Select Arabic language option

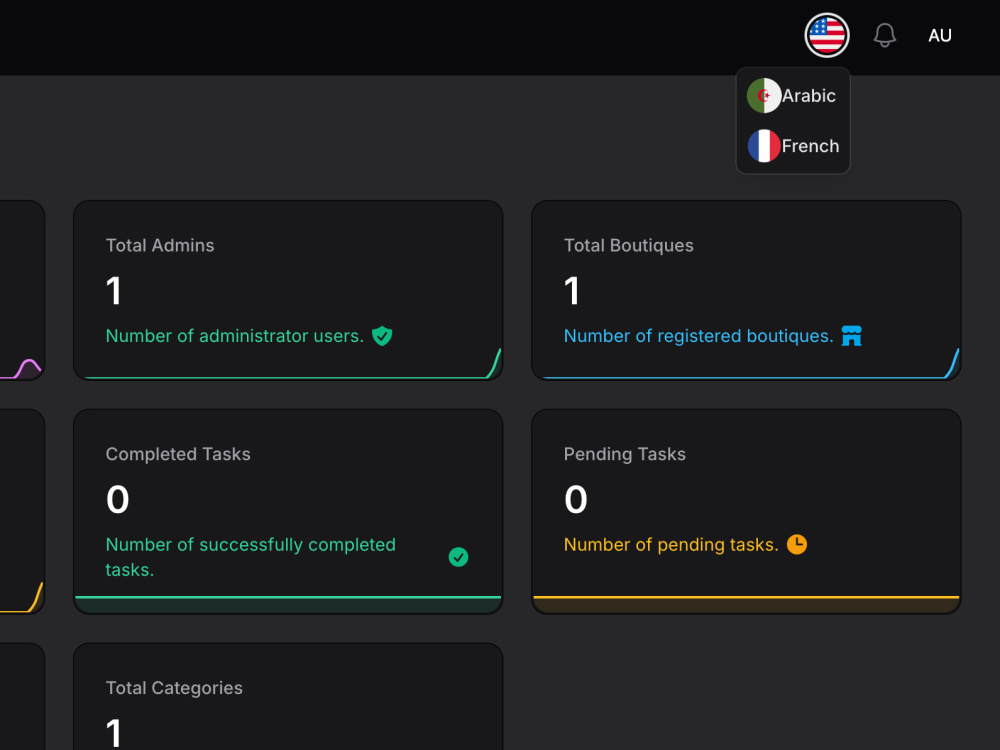(x=793, y=96)
